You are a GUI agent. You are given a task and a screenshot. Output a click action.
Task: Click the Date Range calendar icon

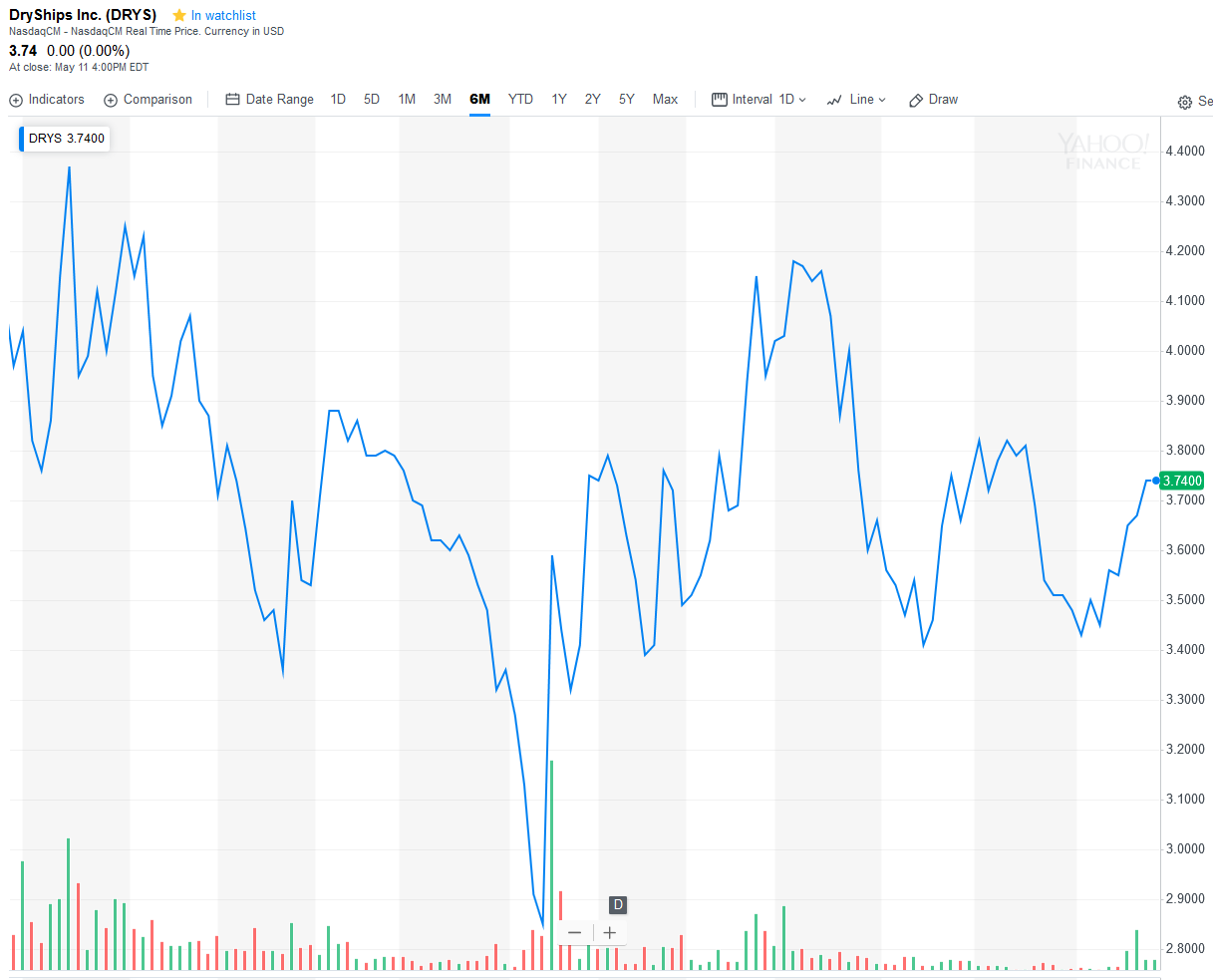(x=233, y=100)
